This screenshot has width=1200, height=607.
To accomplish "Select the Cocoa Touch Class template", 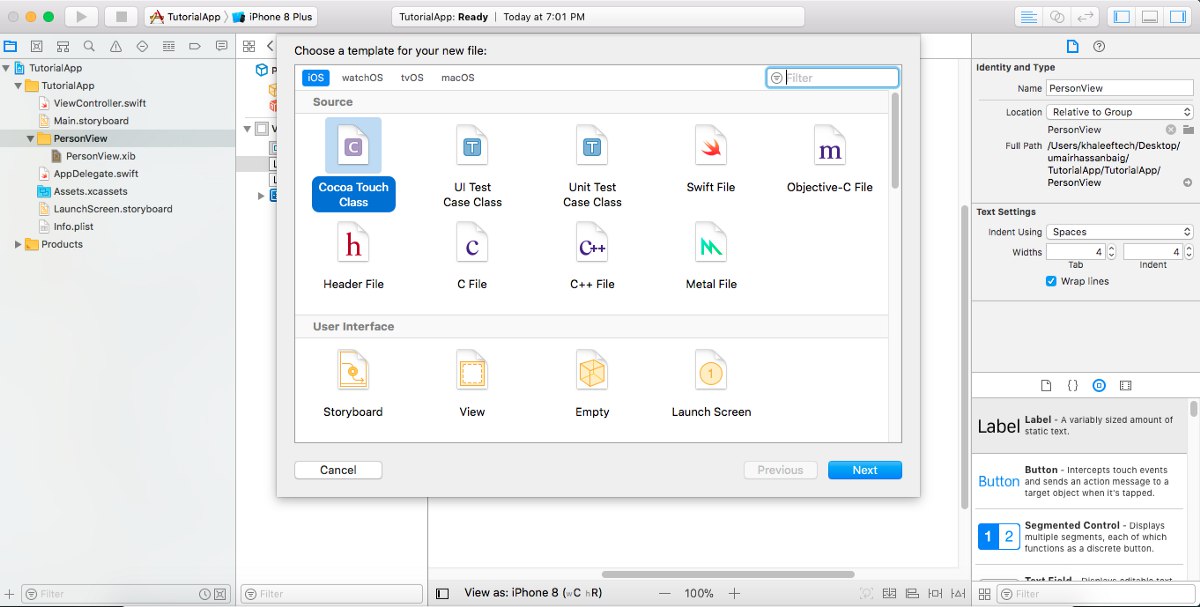I will coord(353,165).
